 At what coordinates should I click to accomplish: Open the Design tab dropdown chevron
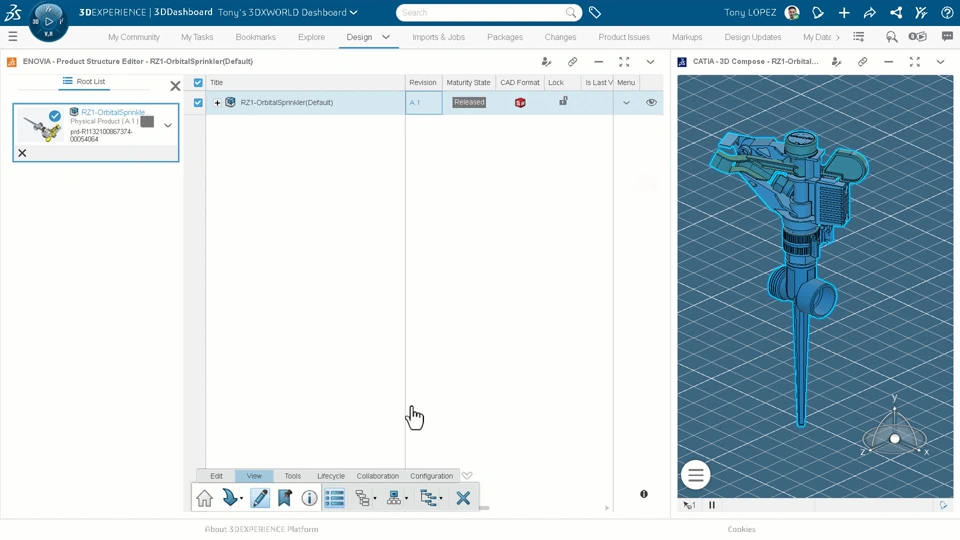[386, 37]
